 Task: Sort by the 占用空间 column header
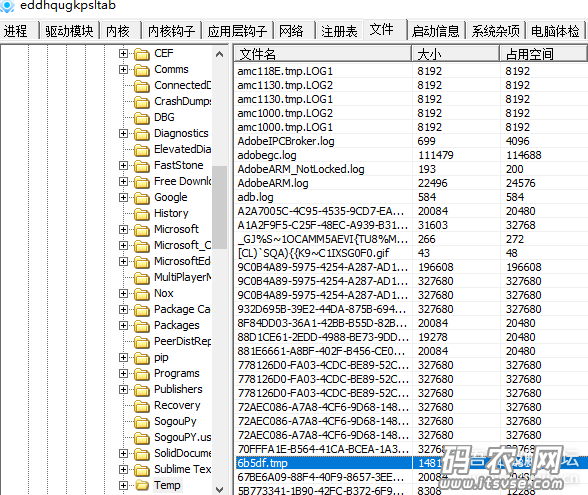click(x=543, y=54)
